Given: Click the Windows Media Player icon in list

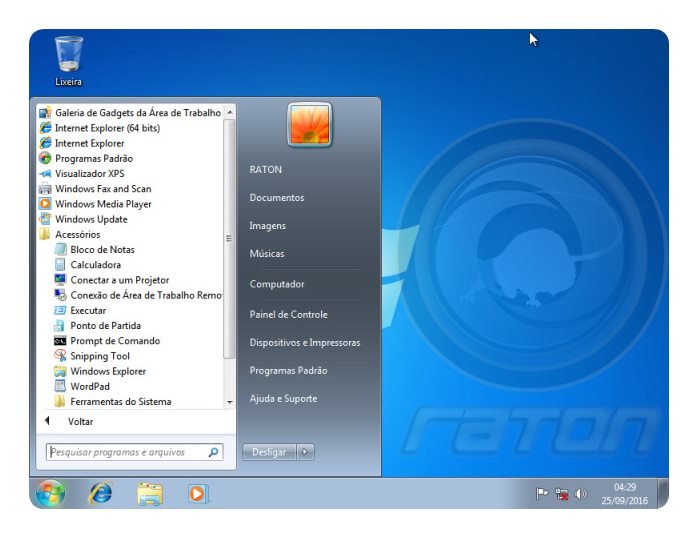Looking at the screenshot, I should click(x=45, y=204).
